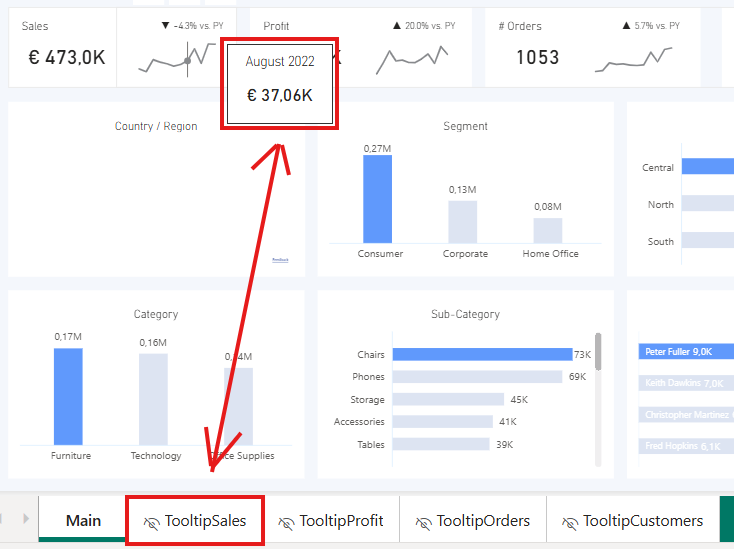
Task: Click the Orders sparkline chart
Action: (x=633, y=61)
